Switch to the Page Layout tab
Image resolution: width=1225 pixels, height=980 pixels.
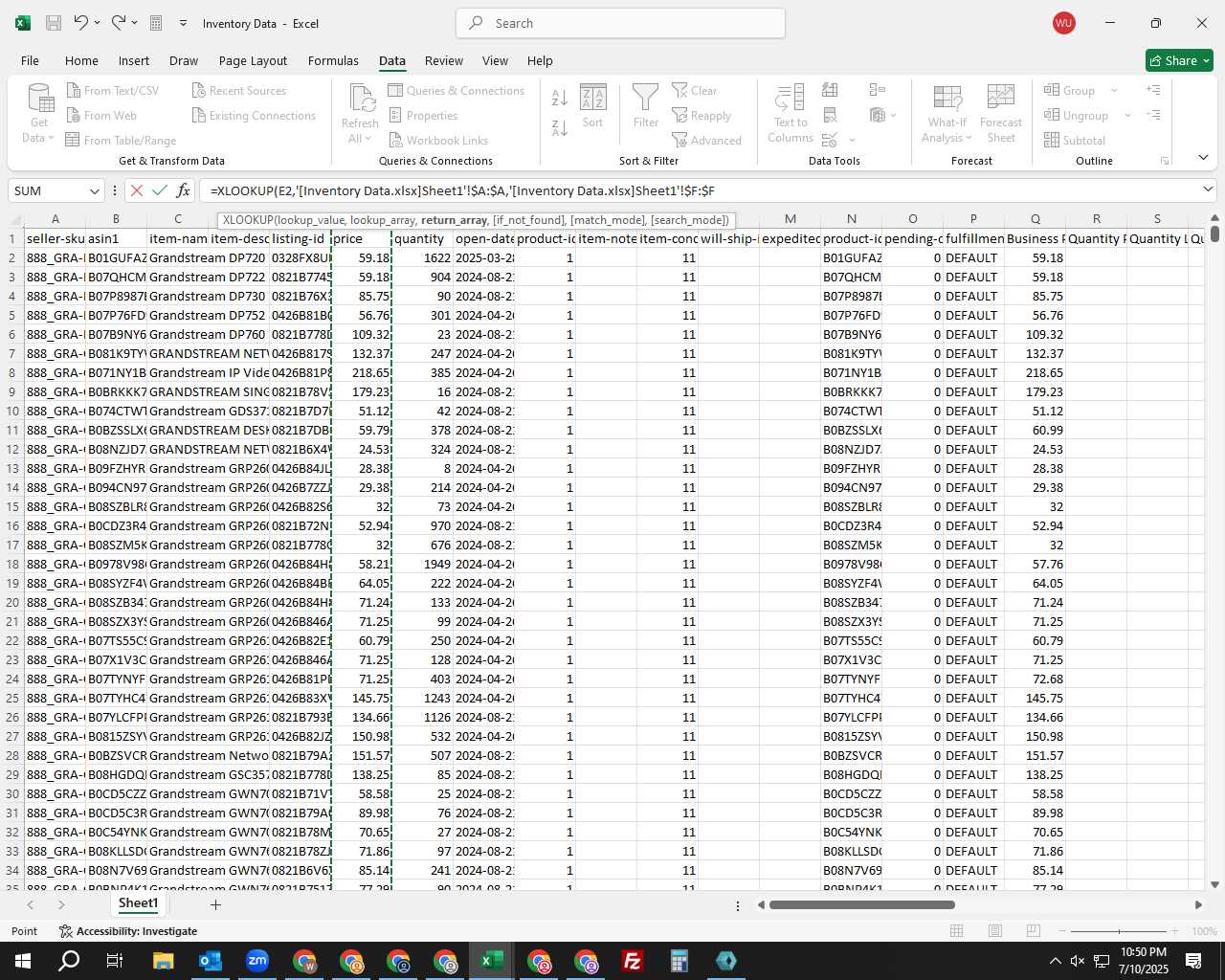pos(253,60)
